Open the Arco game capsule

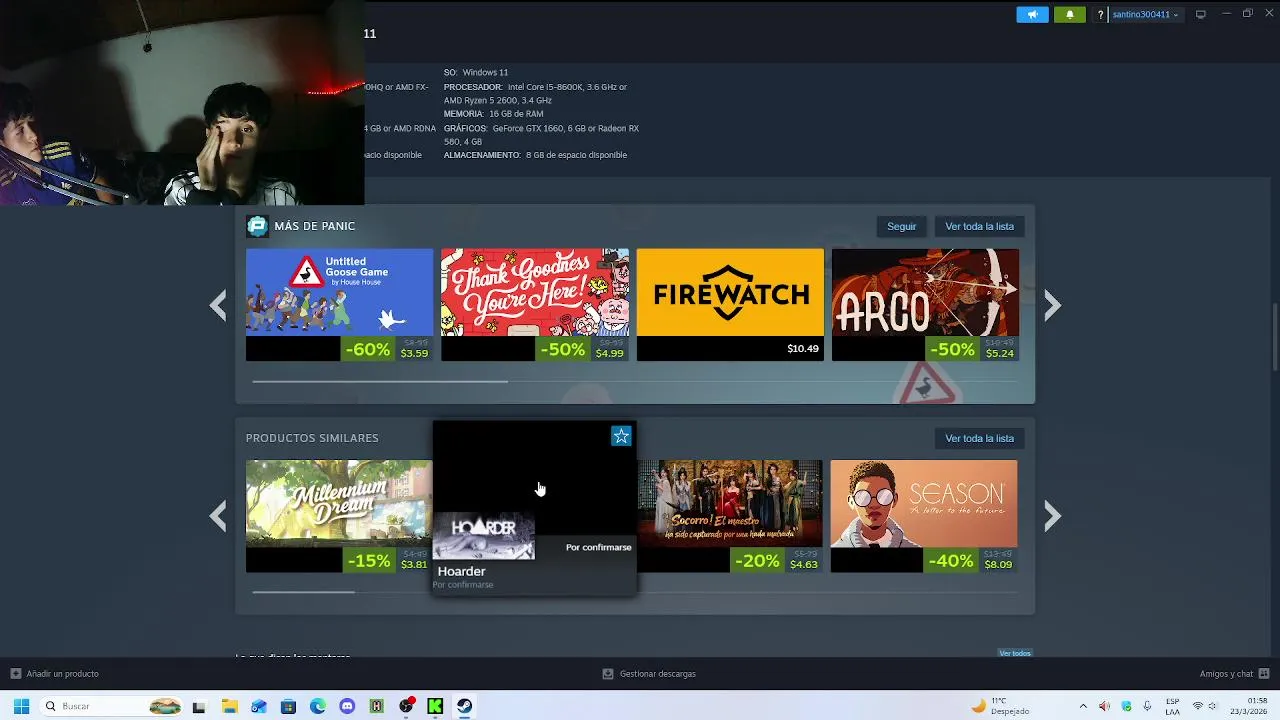coord(925,291)
